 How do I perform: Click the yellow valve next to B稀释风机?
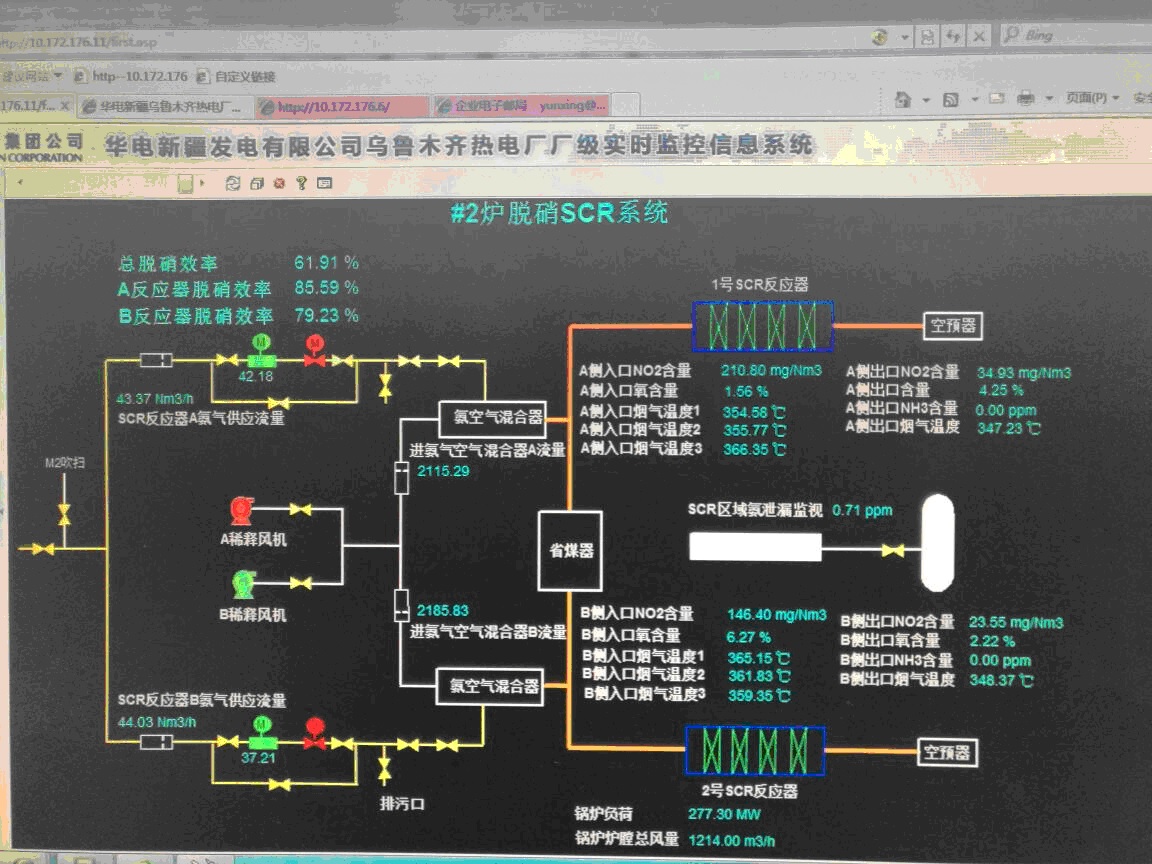point(300,583)
